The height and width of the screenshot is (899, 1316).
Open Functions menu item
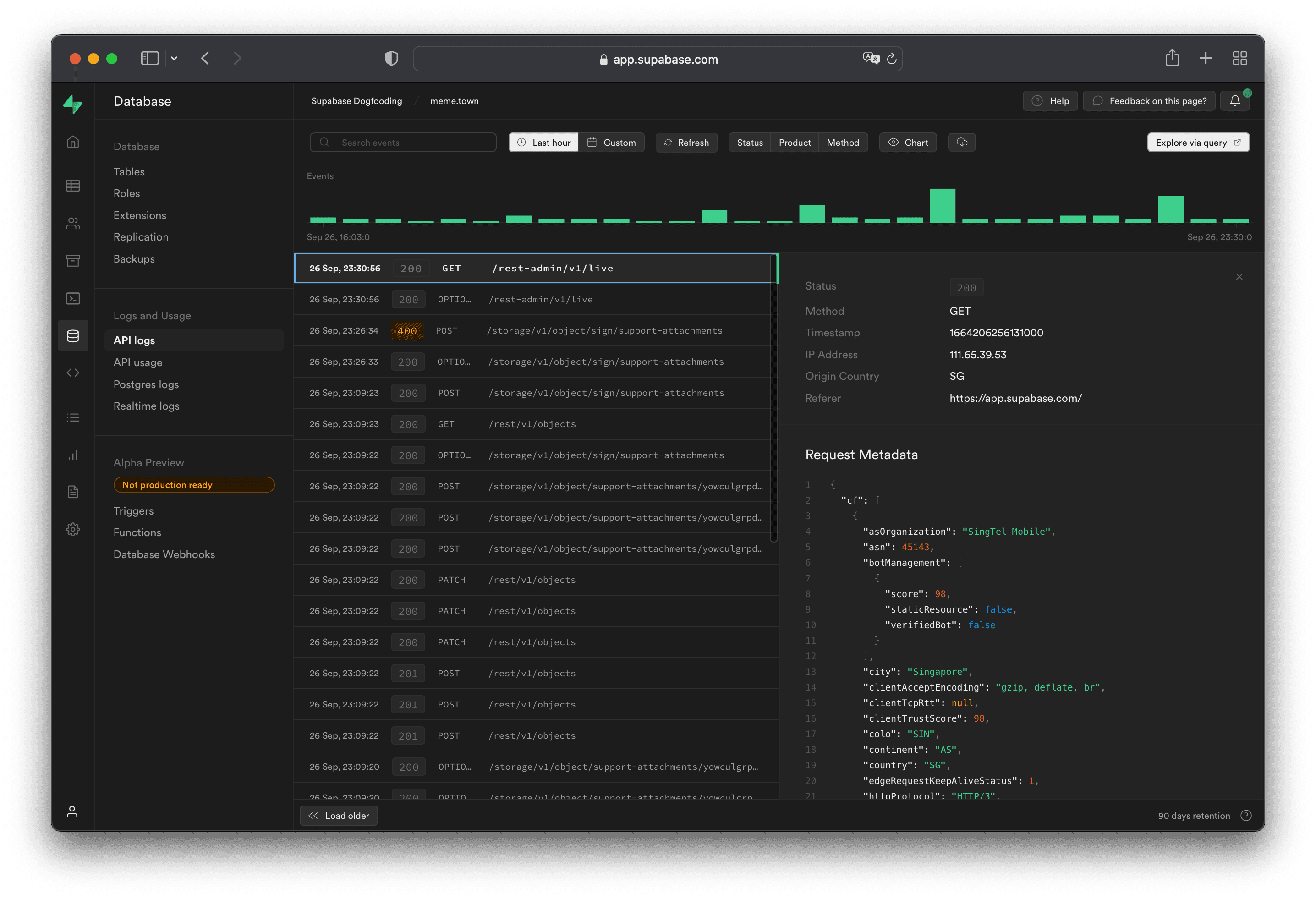[x=137, y=533]
